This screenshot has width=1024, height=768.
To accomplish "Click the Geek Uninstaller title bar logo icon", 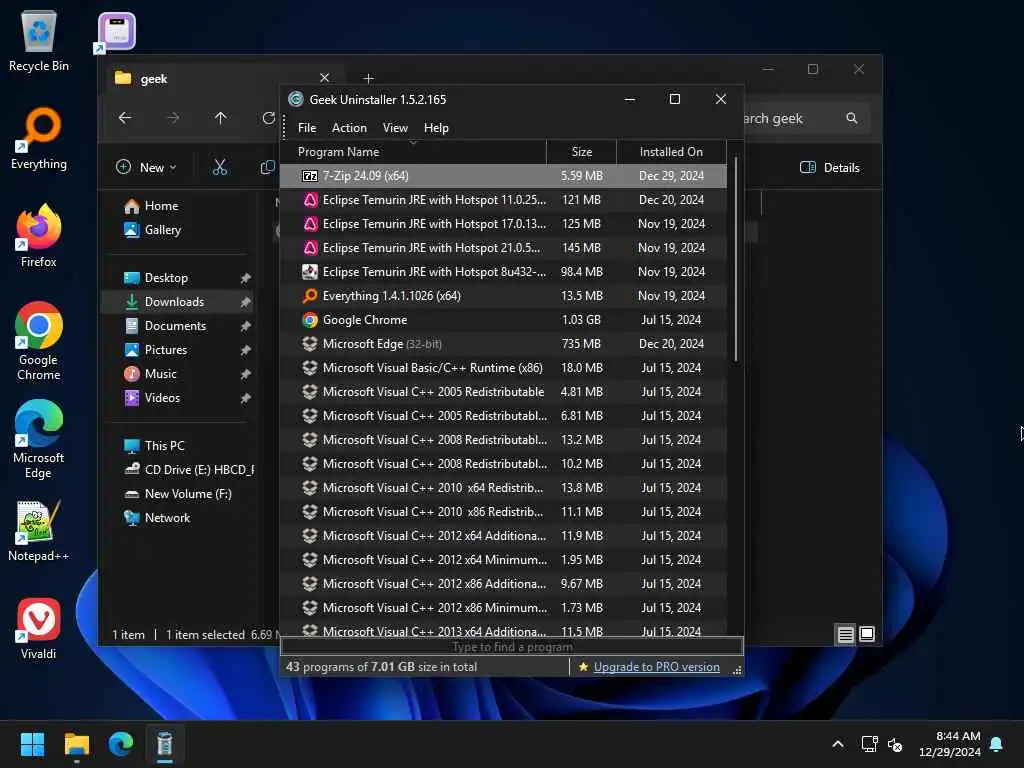I will pos(296,99).
